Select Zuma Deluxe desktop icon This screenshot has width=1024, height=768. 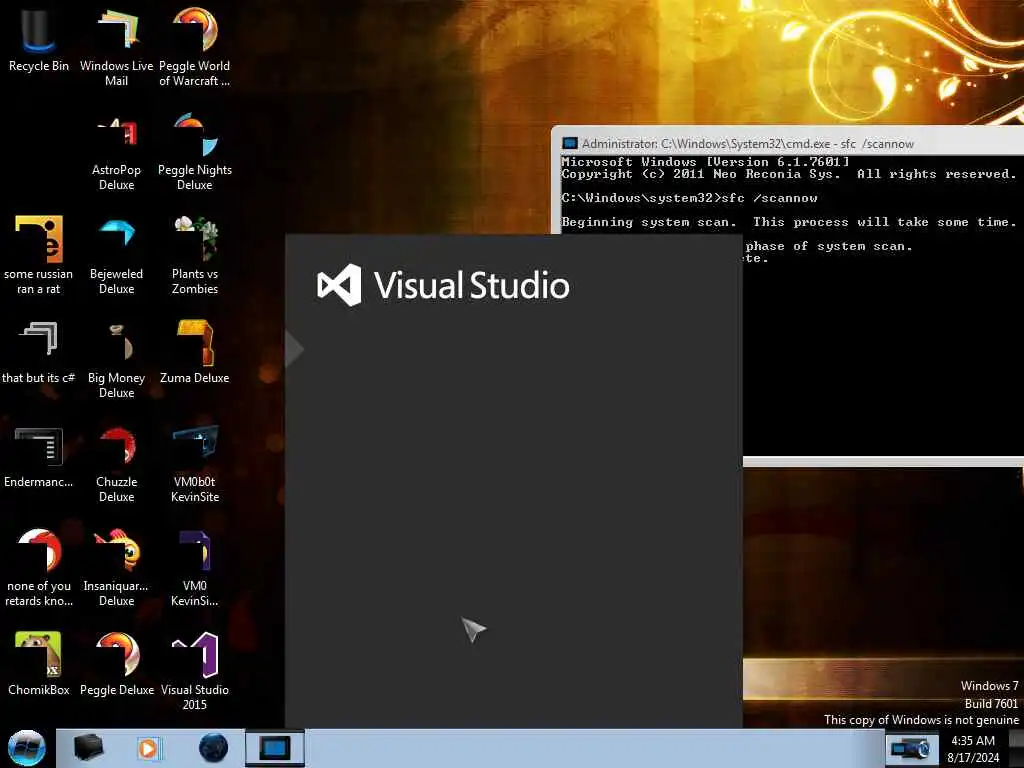pos(195,353)
